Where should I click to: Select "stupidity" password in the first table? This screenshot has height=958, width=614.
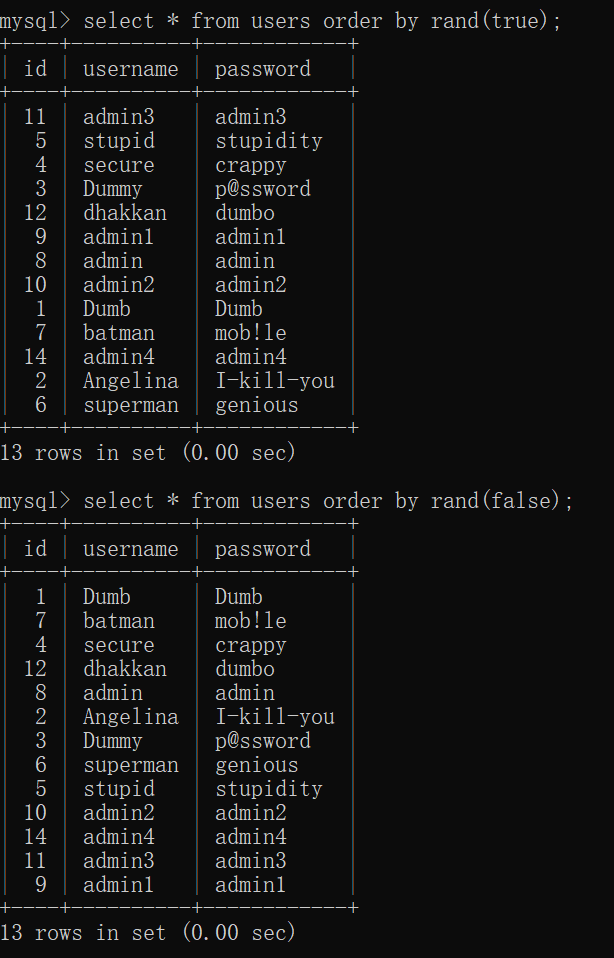coord(269,141)
